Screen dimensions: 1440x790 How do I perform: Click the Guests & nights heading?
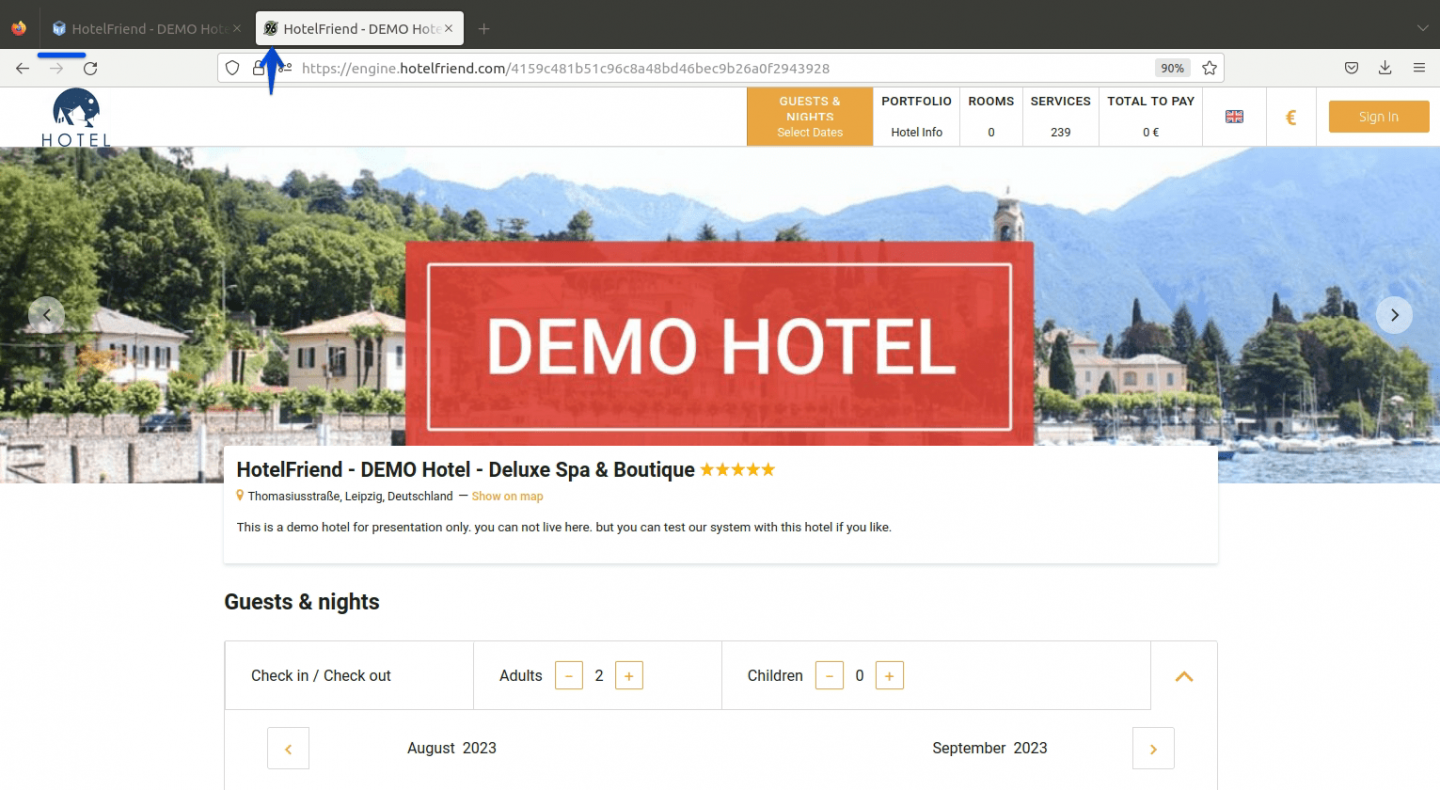tap(302, 602)
